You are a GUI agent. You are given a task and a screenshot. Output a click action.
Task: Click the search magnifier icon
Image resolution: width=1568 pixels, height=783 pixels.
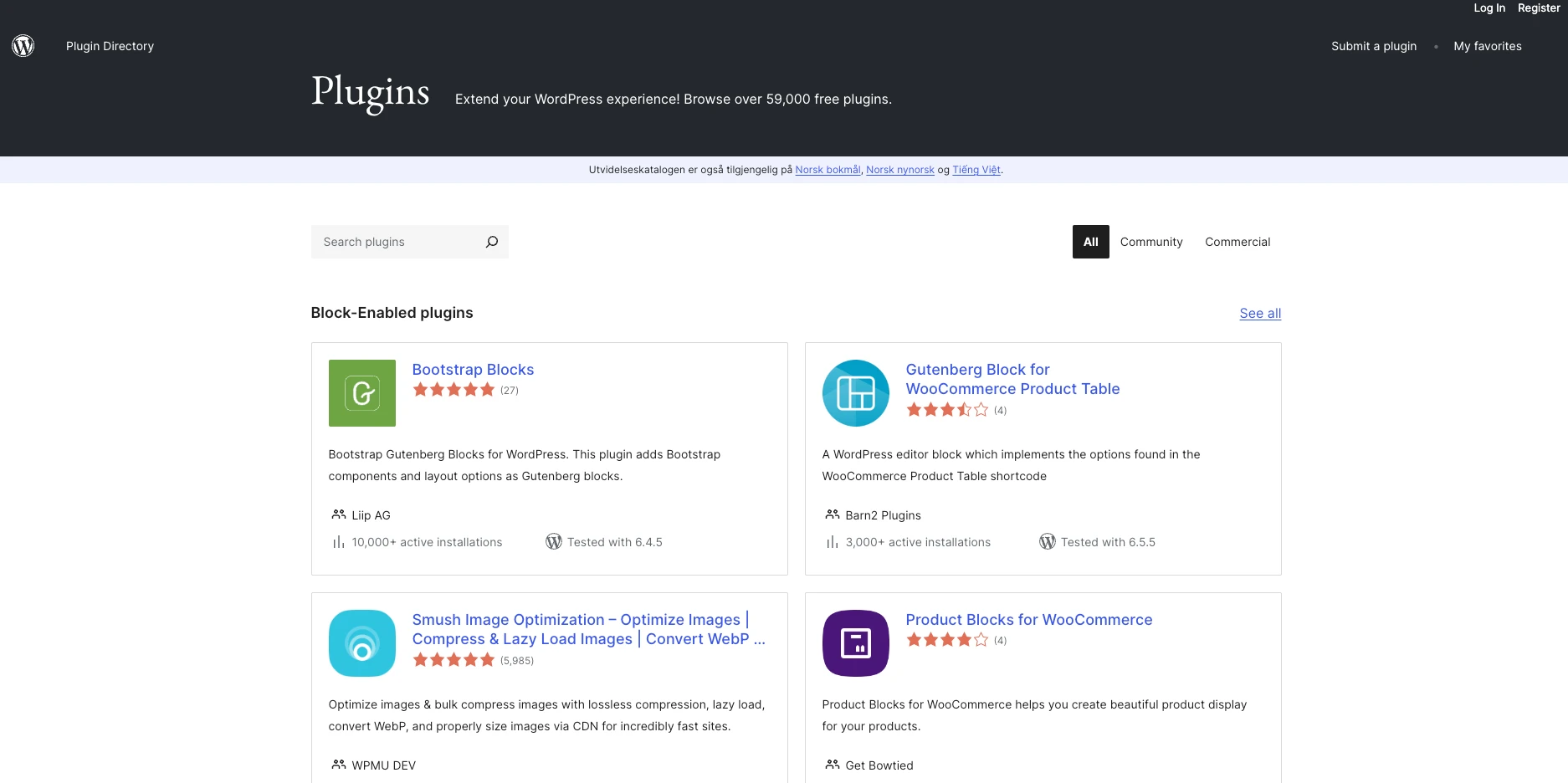point(492,242)
